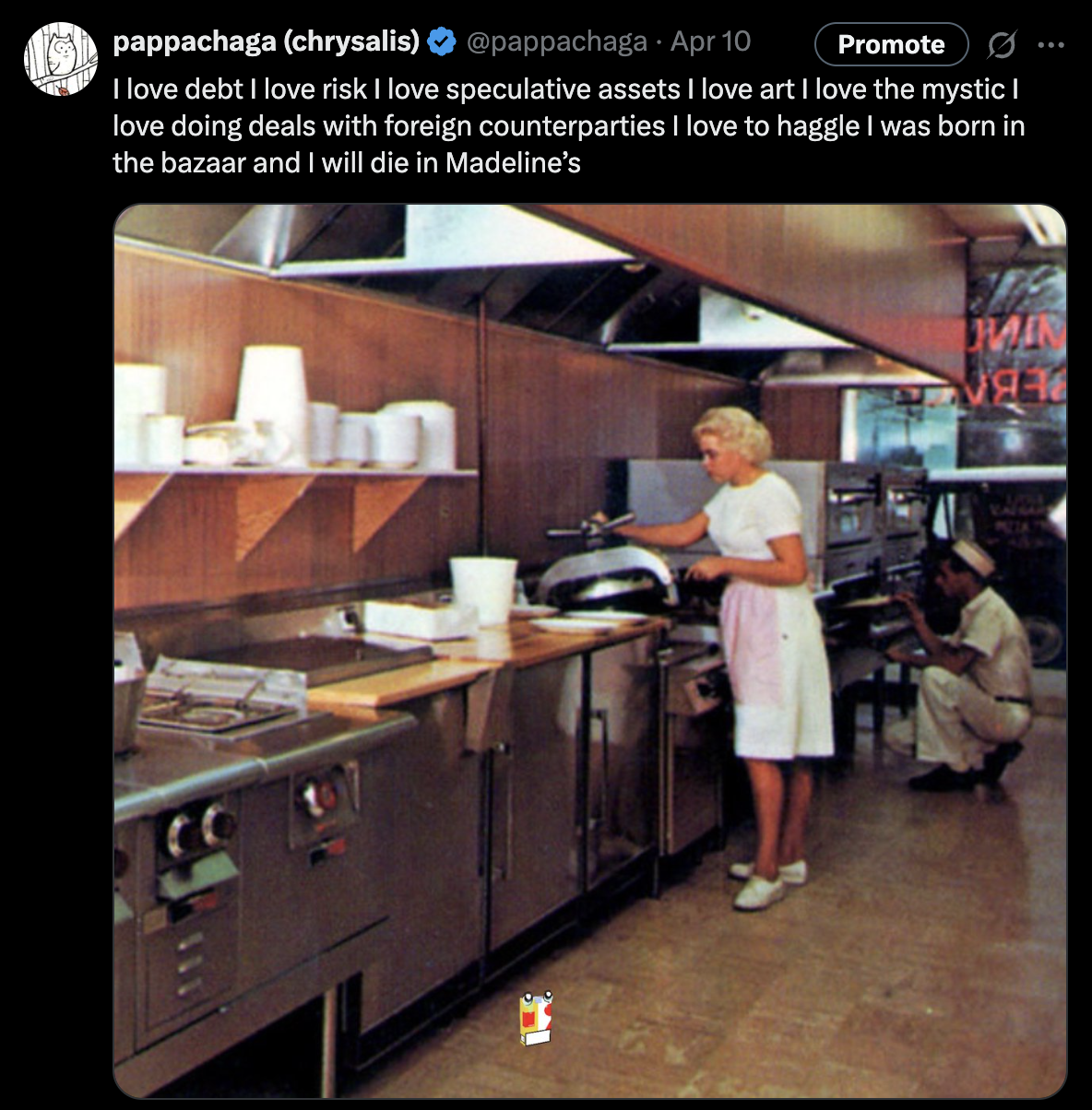This screenshot has width=1092, height=1110.
Task: Click the woman's white shoes in the photo
Action: 766,883
